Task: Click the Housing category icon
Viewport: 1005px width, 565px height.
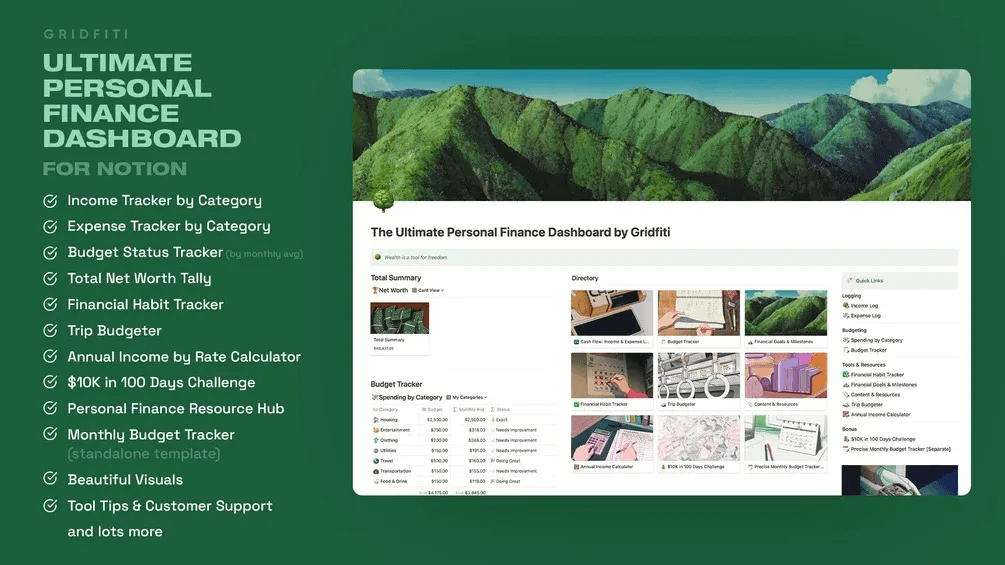Action: pyautogui.click(x=376, y=420)
